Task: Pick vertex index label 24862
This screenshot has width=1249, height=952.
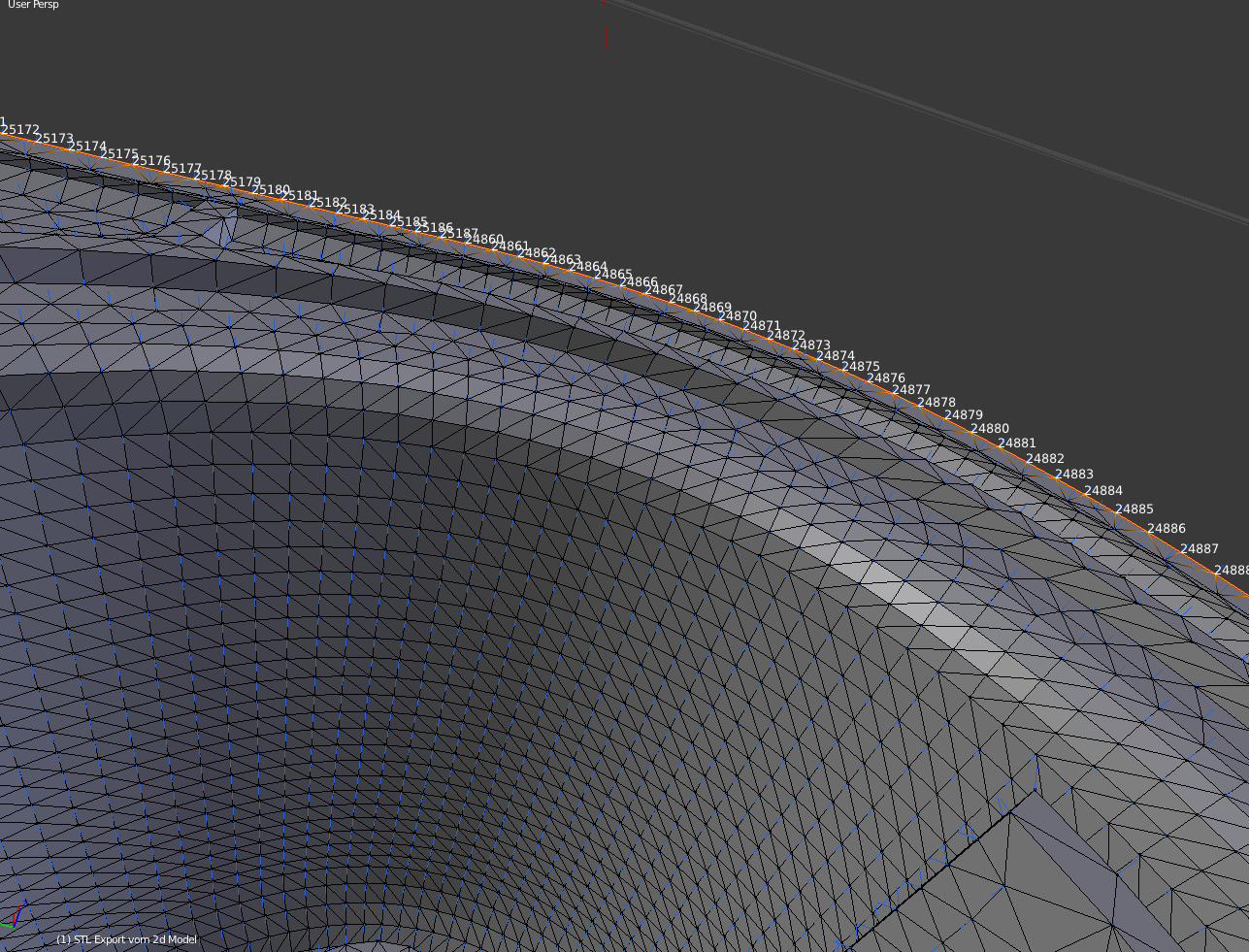Action: (536, 253)
